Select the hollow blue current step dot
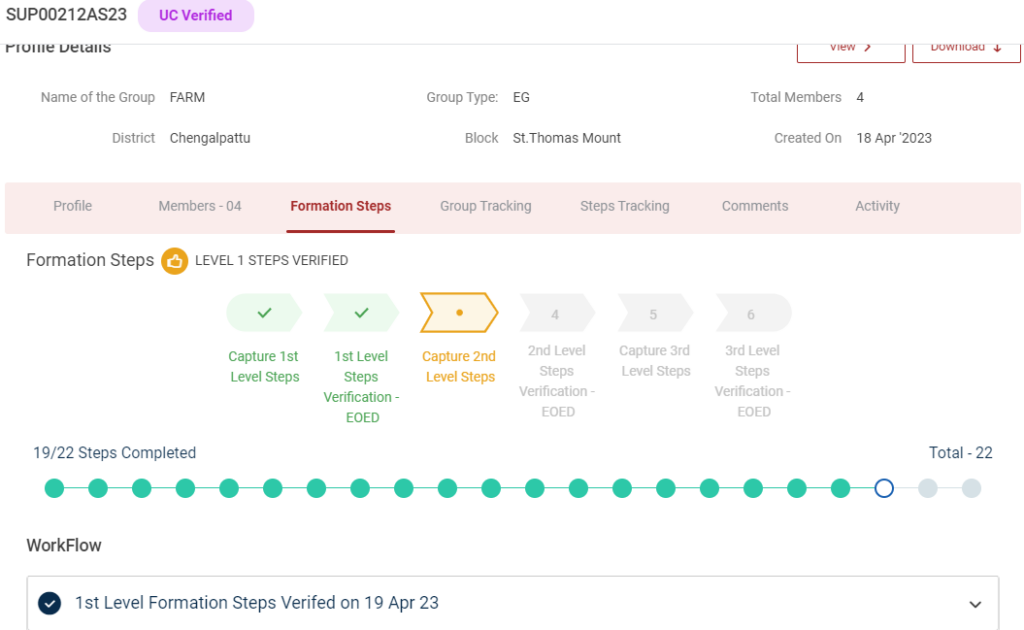The height and width of the screenshot is (630, 1024). pyautogui.click(x=884, y=488)
